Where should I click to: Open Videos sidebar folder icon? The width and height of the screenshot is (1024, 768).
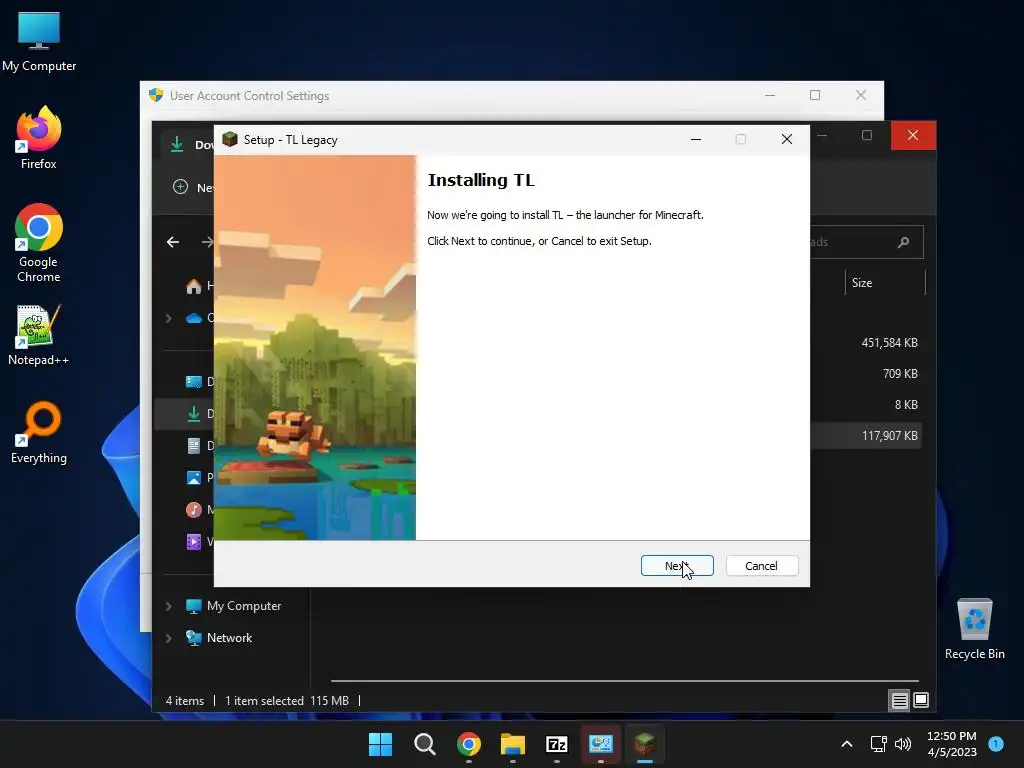tap(194, 541)
